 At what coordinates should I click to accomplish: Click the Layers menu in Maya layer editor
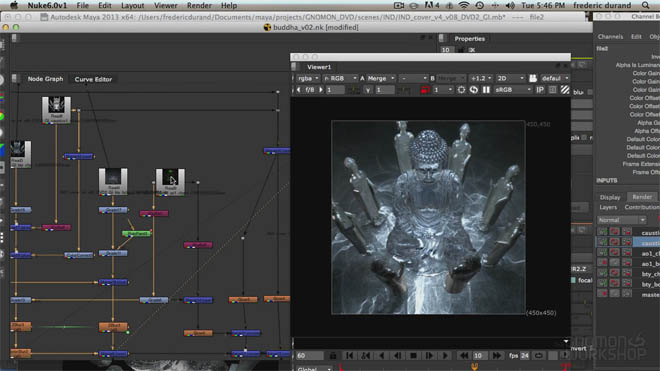click(608, 207)
